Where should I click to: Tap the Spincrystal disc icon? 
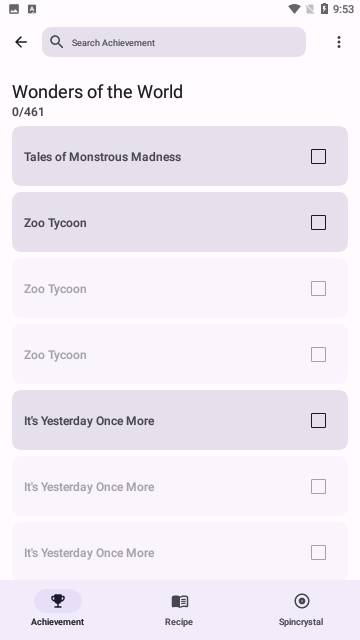coord(302,601)
